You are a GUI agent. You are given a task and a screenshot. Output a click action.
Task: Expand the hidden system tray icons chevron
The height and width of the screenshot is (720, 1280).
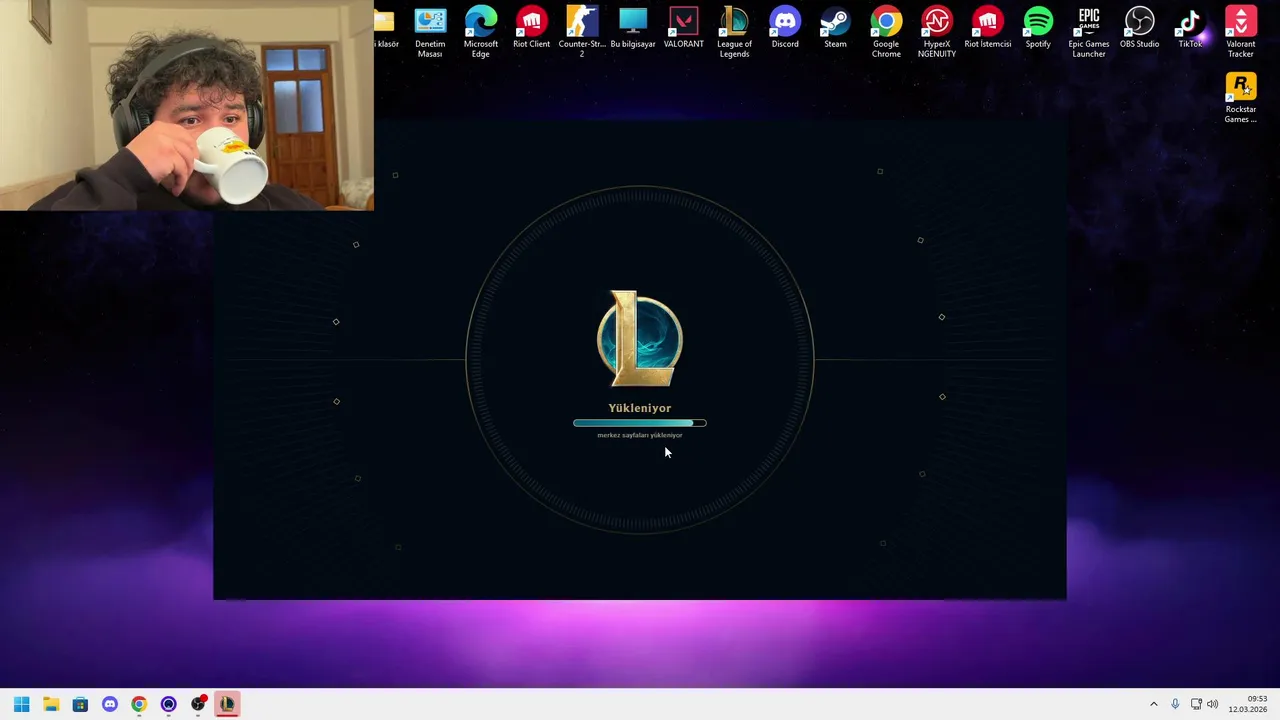coord(1153,704)
